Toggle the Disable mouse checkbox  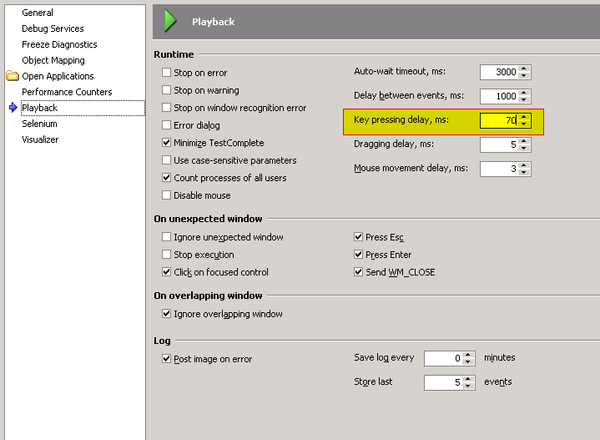pyautogui.click(x=167, y=195)
